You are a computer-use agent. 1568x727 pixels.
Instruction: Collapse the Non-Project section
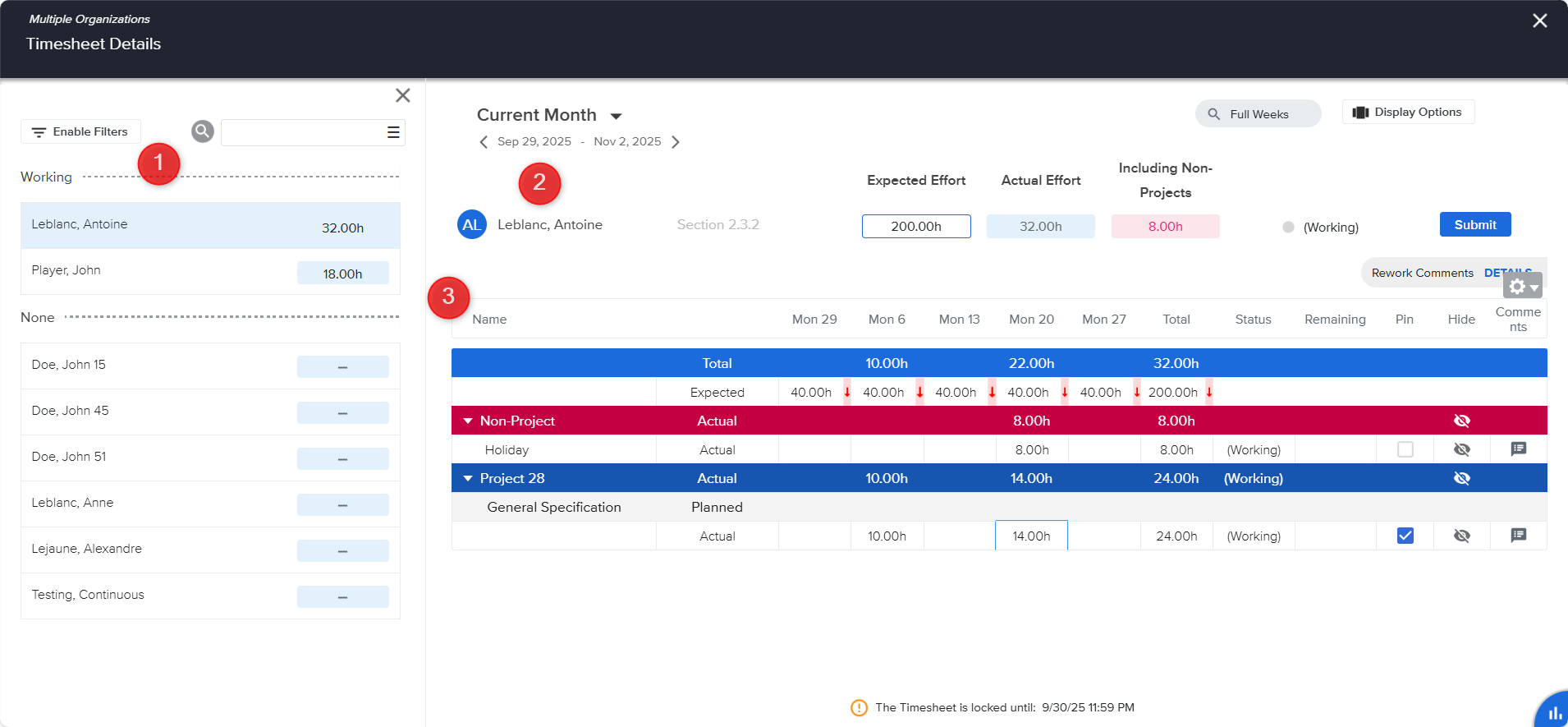(x=468, y=421)
